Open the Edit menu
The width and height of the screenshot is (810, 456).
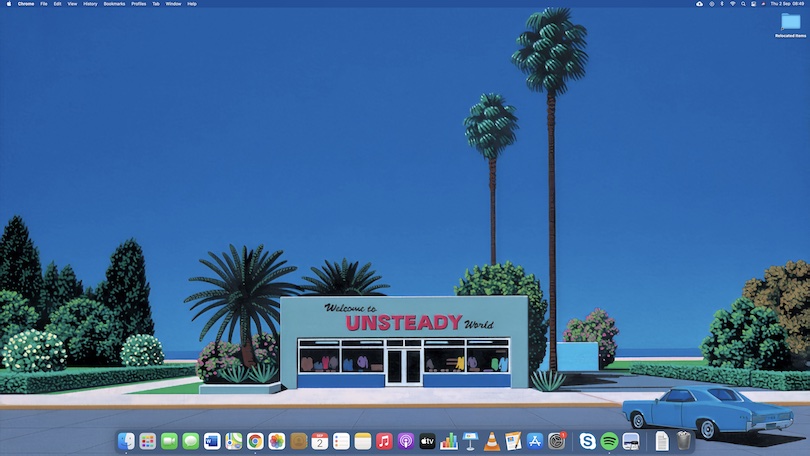coord(57,4)
